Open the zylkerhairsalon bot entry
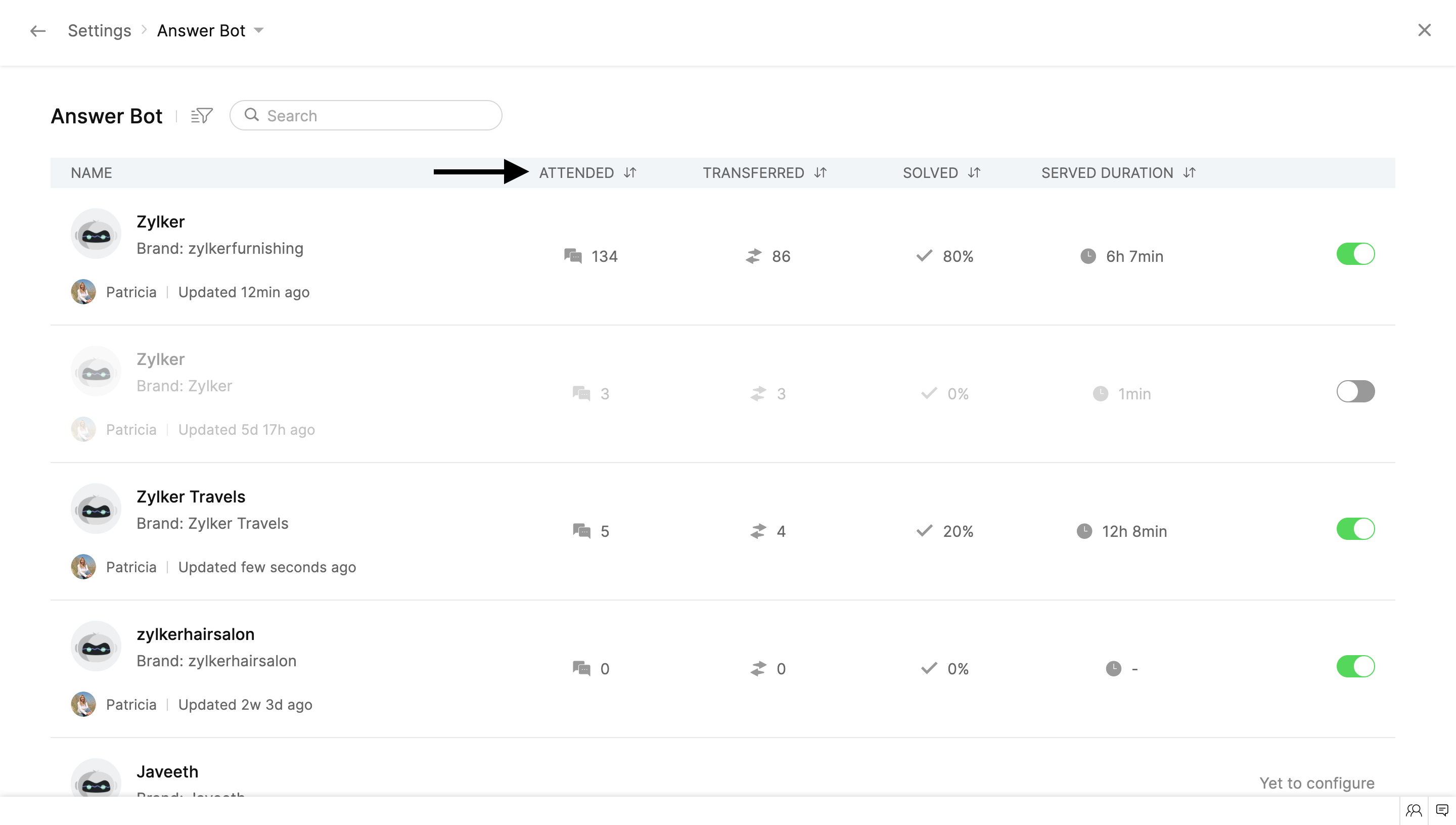 (195, 634)
